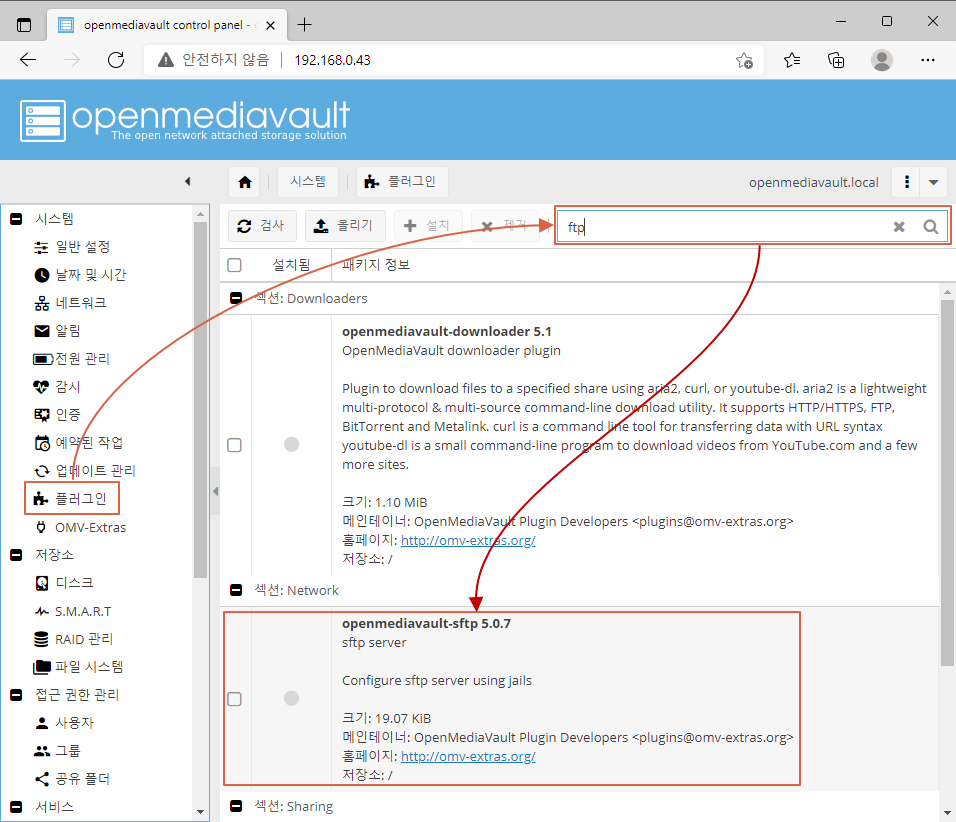Collapse the Downloaders section group
Screen dimensions: 956x822
point(236,298)
